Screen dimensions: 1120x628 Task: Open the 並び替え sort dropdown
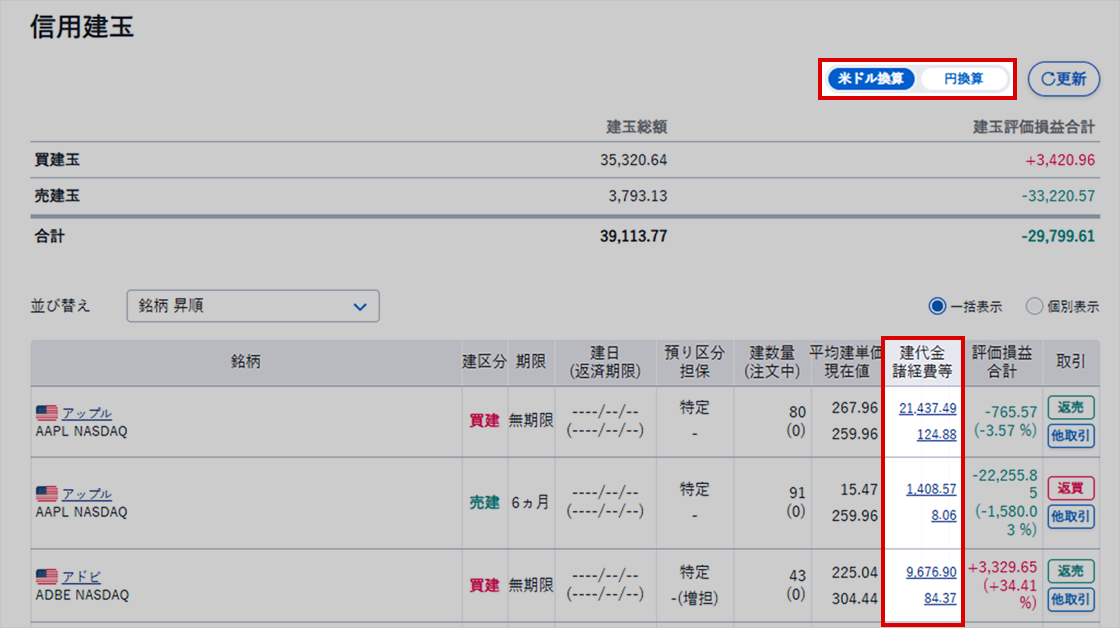tap(253, 306)
